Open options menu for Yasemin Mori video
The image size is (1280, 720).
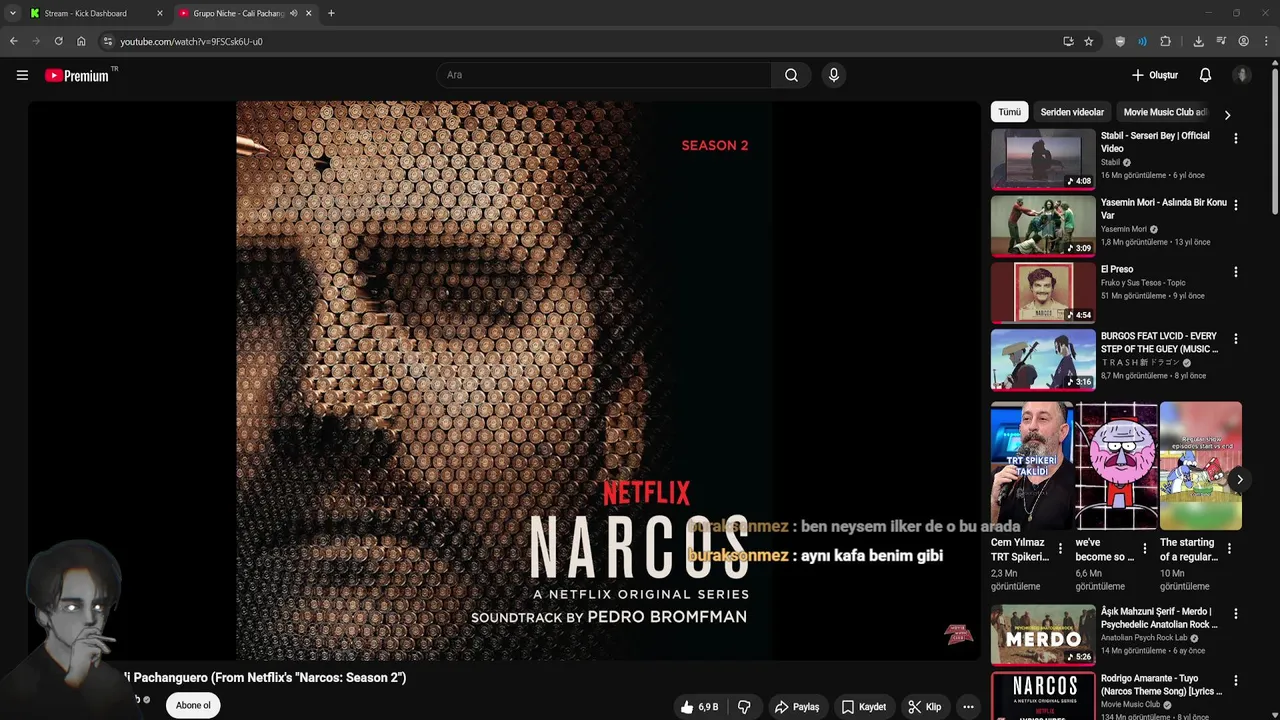pos(1235,205)
